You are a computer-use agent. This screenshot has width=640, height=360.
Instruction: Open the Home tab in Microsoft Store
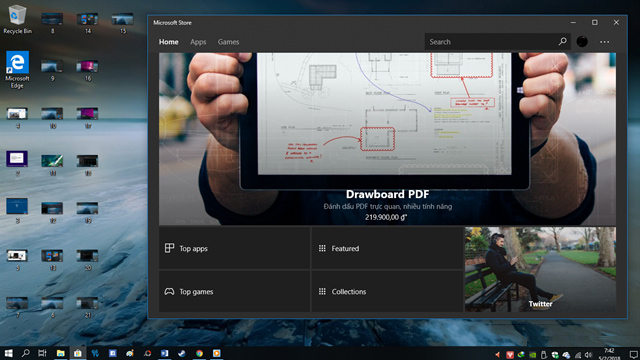(x=169, y=42)
